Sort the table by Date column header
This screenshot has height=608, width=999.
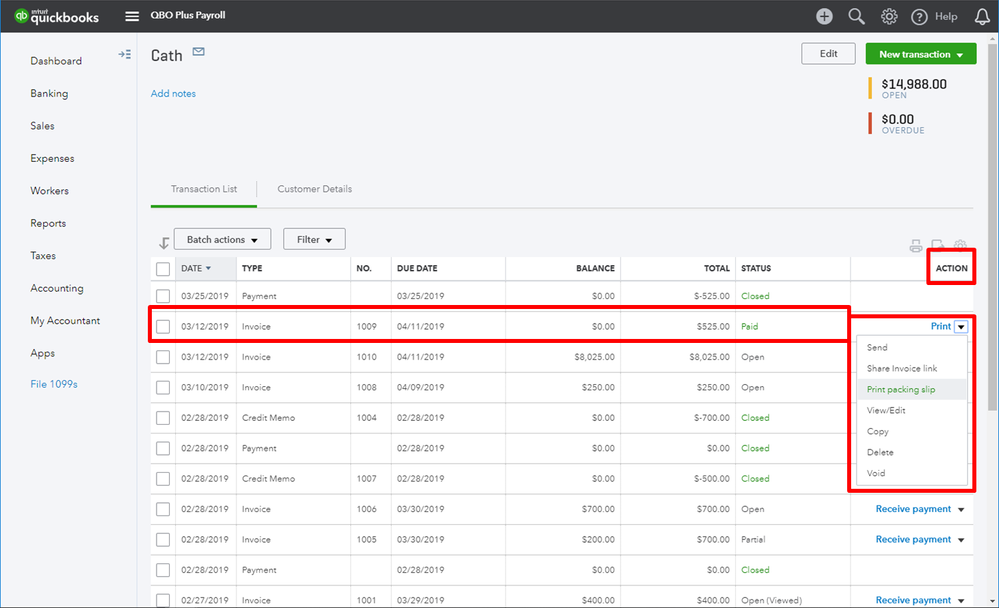click(x=194, y=269)
